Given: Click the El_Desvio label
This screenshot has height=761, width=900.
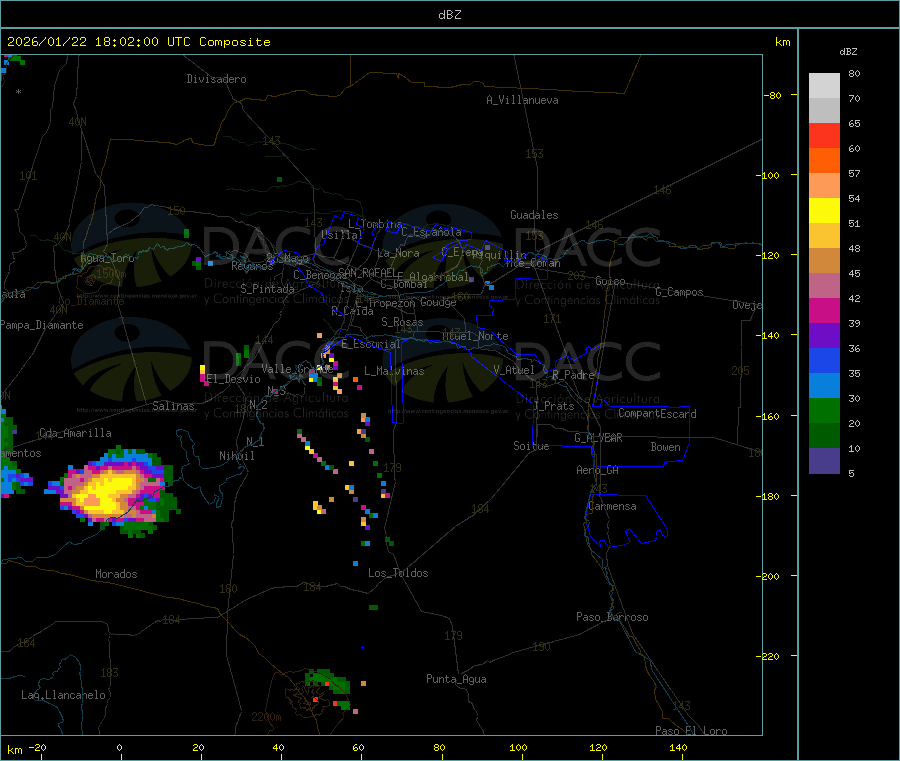Looking at the screenshot, I should click(x=234, y=379).
